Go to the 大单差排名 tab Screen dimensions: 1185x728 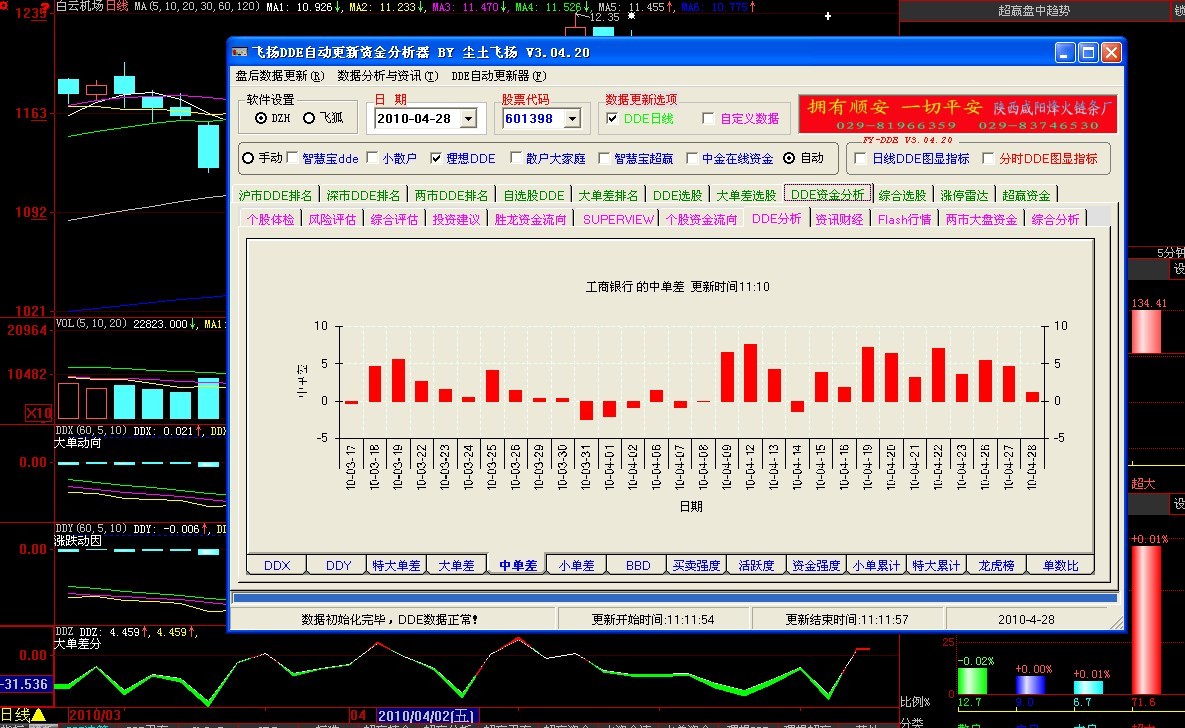[x=608, y=195]
